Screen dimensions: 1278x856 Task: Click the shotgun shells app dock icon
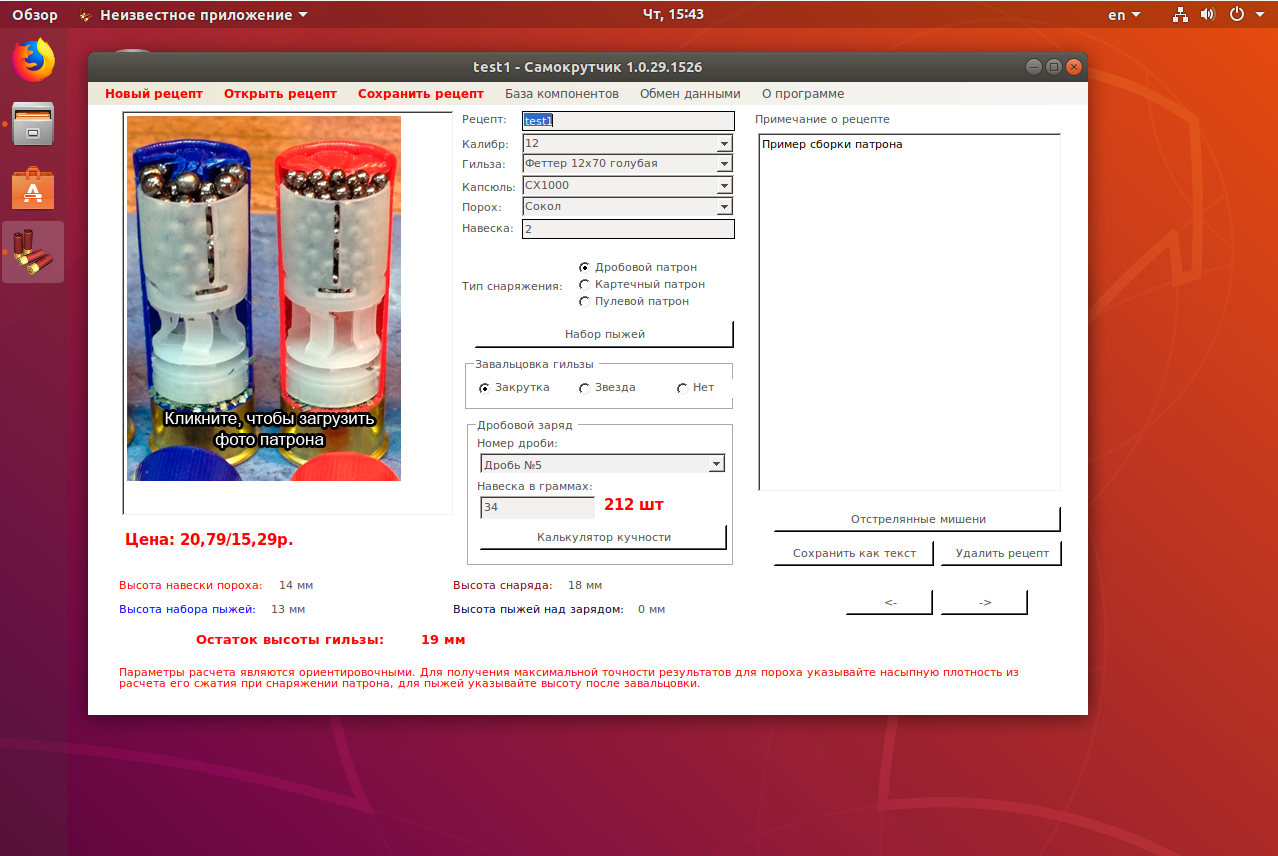(33, 252)
